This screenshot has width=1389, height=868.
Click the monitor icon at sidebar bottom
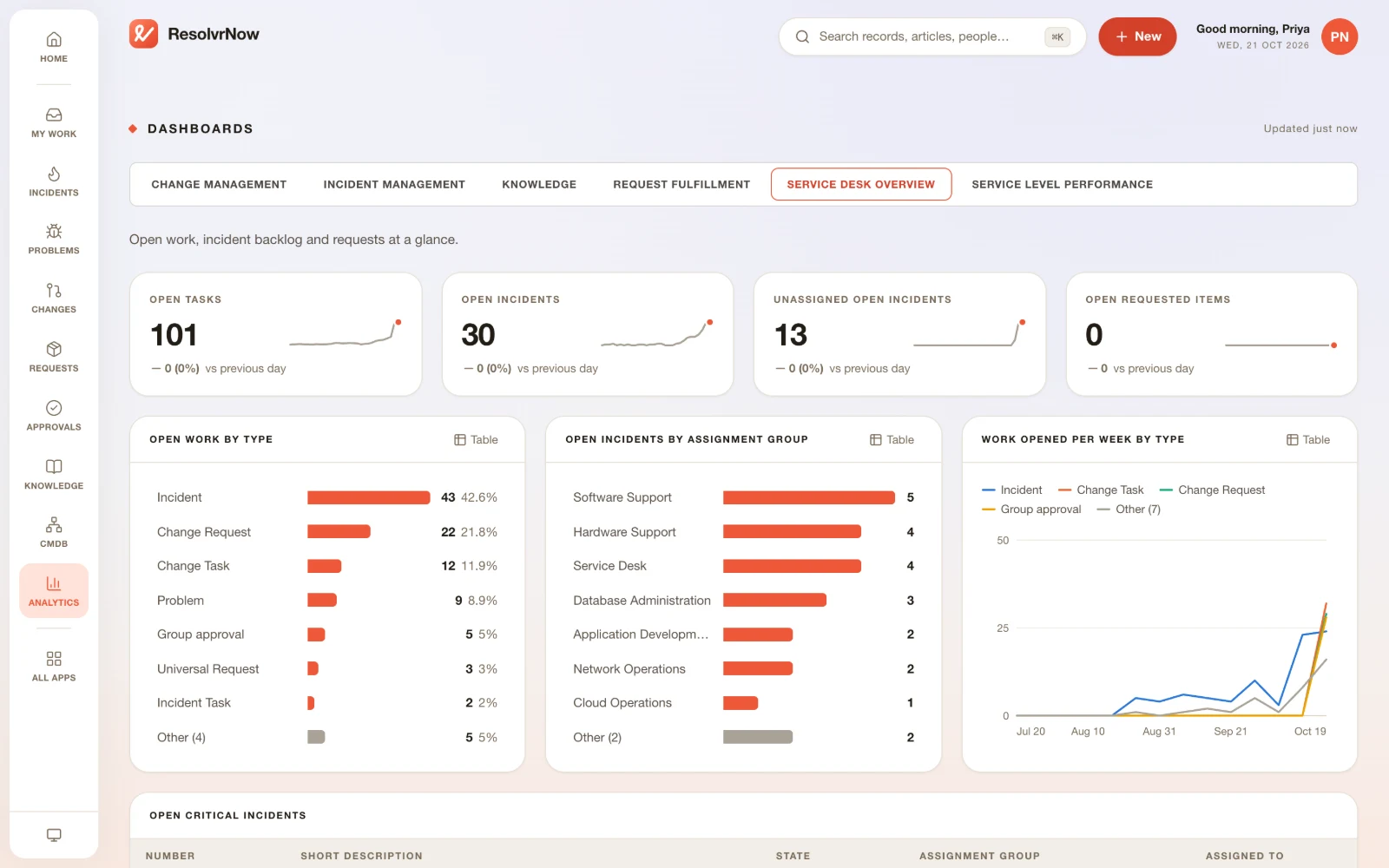[54, 835]
